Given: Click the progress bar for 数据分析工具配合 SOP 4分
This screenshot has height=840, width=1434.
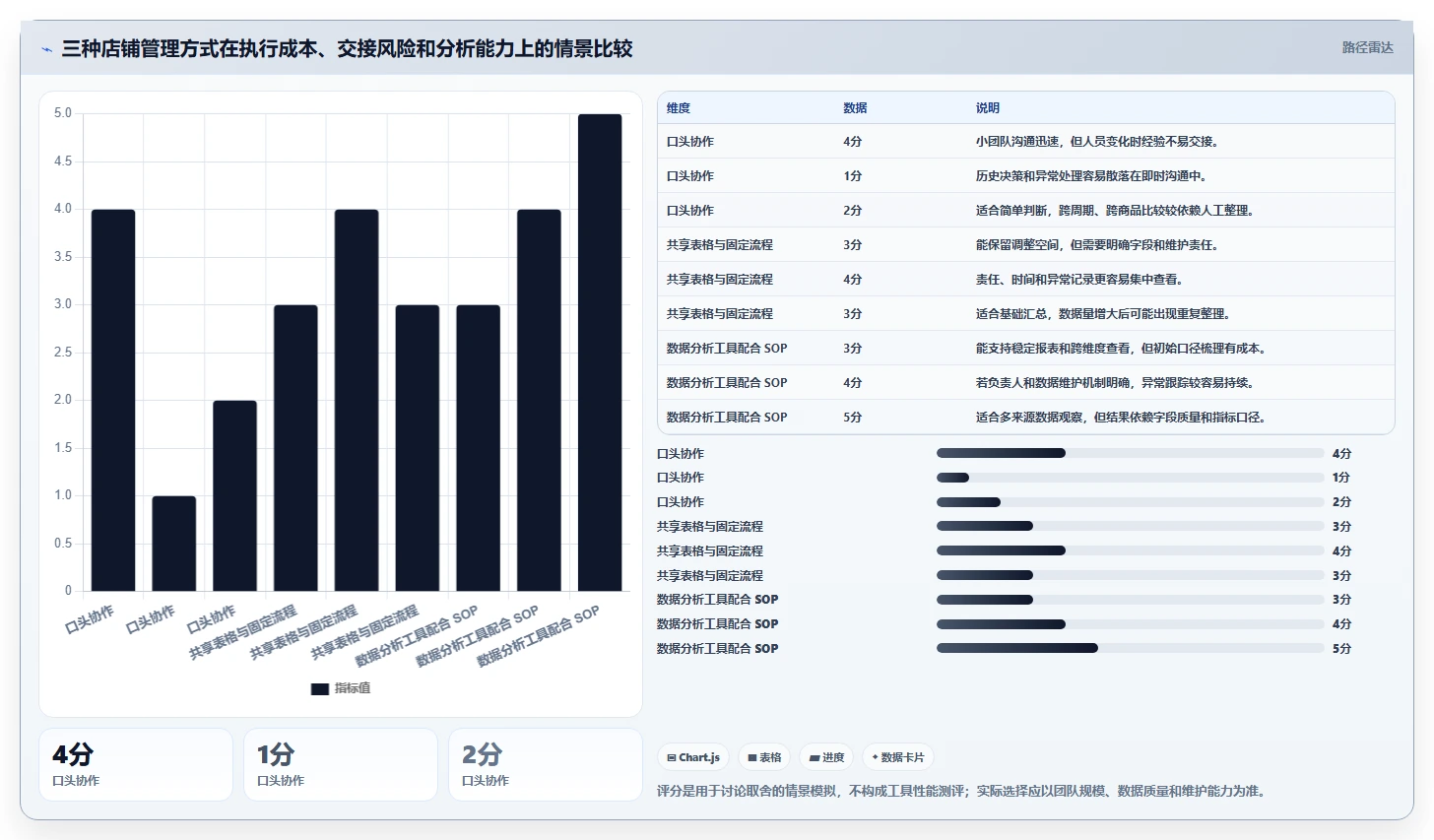Looking at the screenshot, I should [1130, 623].
